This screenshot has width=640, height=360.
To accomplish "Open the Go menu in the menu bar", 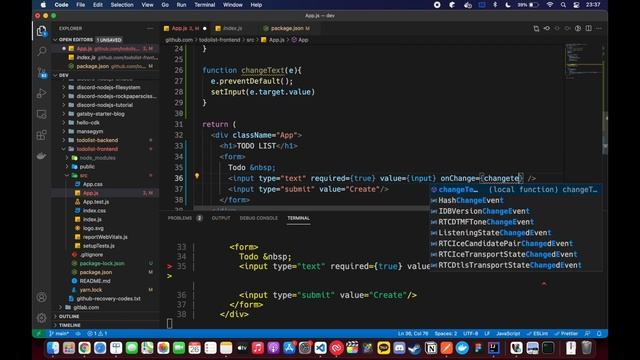I will [165, 5].
